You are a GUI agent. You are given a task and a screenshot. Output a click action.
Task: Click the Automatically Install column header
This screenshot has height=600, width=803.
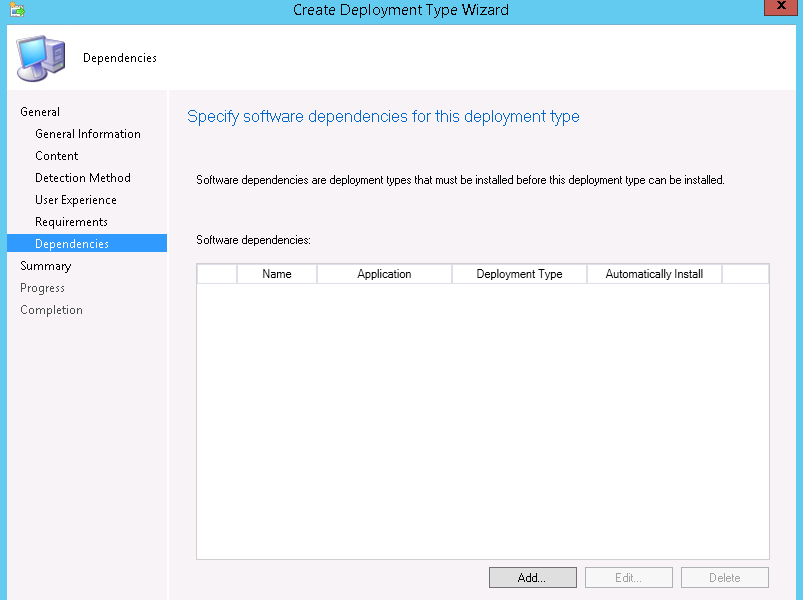[x=654, y=274]
